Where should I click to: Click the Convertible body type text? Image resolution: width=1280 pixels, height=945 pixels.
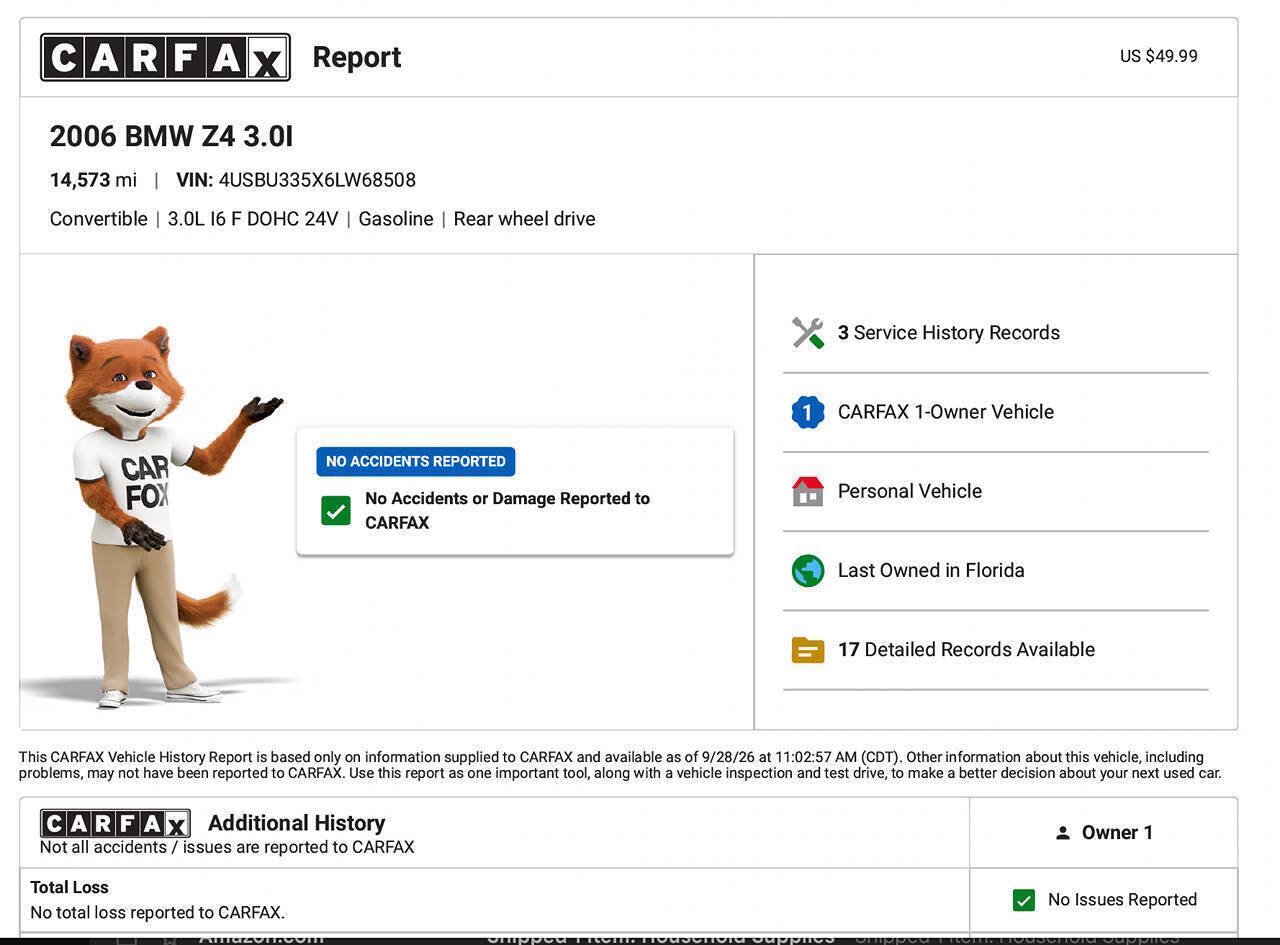click(x=99, y=219)
